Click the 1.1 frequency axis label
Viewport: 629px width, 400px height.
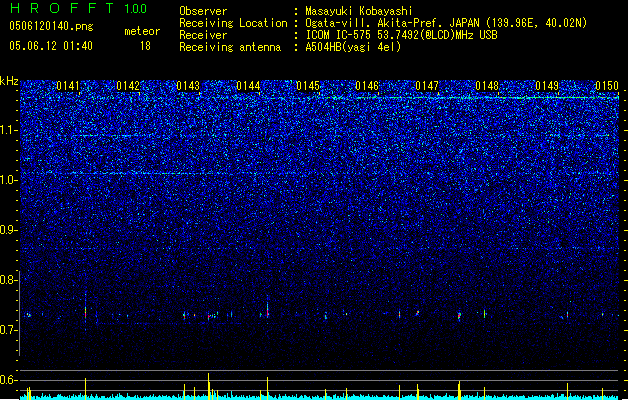(8, 130)
